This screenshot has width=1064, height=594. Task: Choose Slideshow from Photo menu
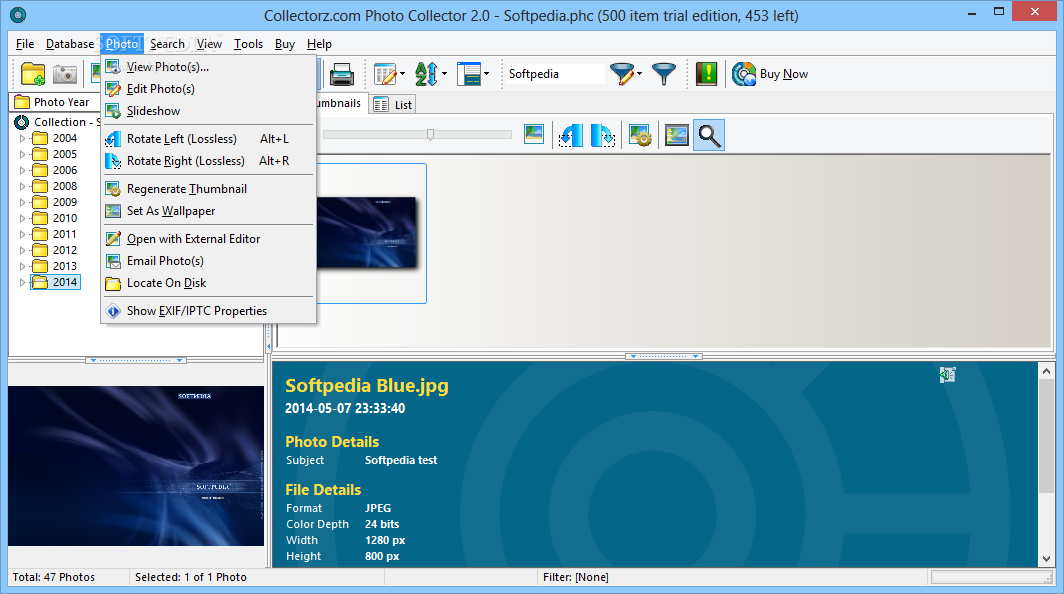click(x=208, y=111)
